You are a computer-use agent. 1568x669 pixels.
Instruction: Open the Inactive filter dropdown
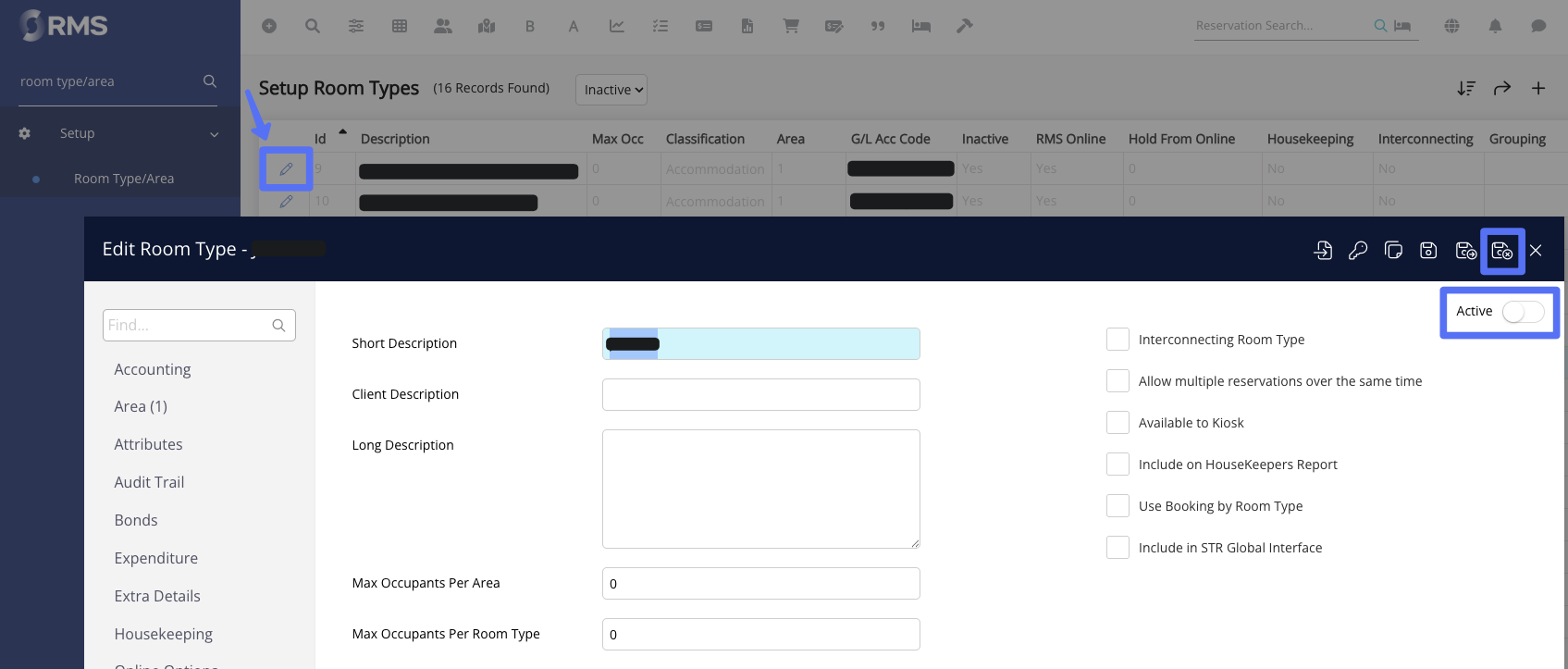[611, 90]
